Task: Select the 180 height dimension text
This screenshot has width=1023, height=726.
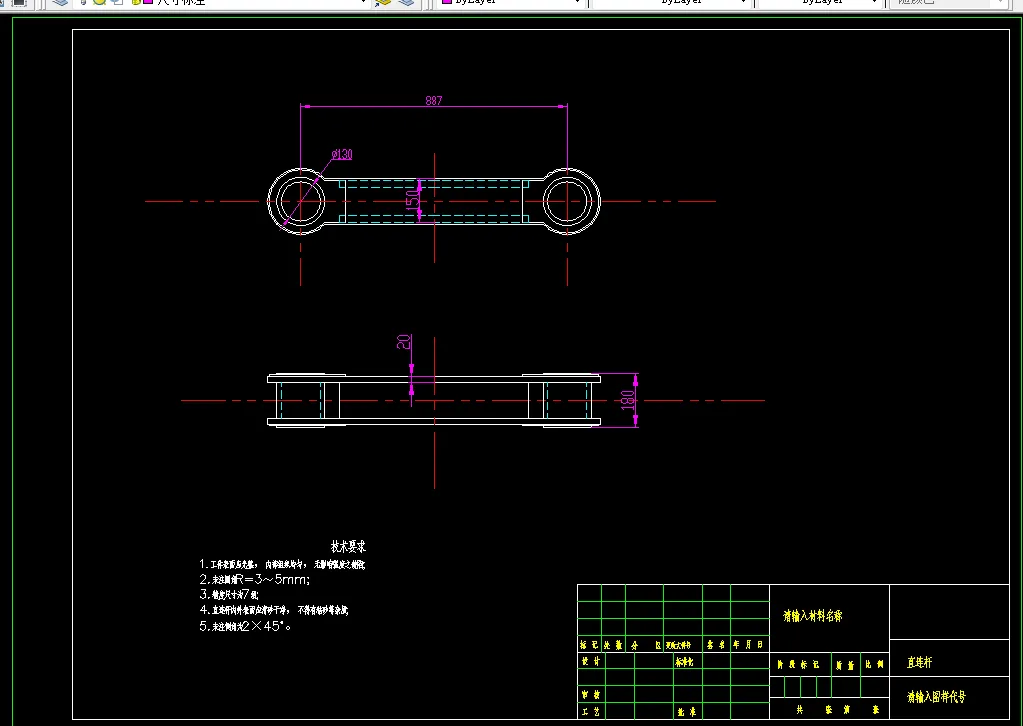Action: [627, 400]
